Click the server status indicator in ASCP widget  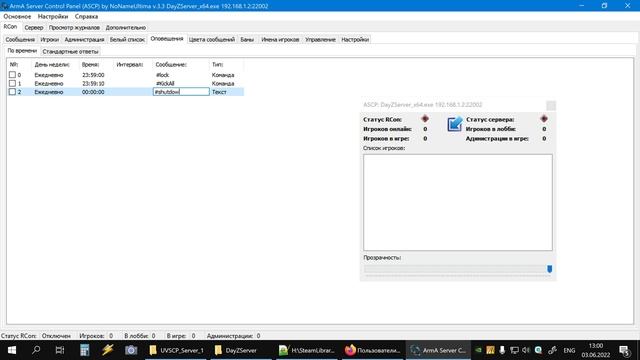[544, 119]
